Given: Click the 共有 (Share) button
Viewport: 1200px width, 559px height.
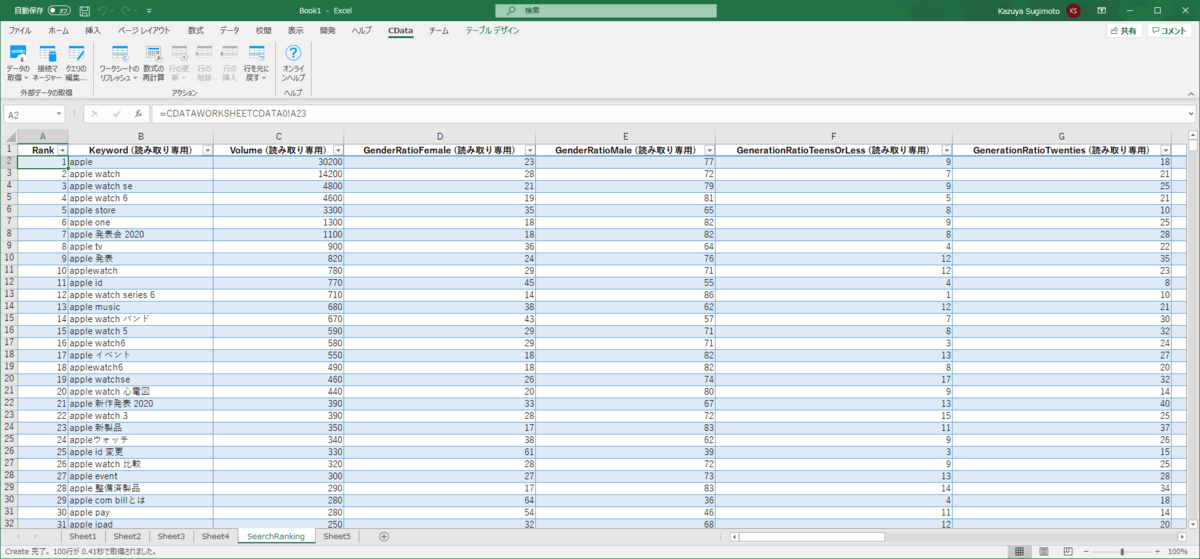Looking at the screenshot, I should point(1123,31).
